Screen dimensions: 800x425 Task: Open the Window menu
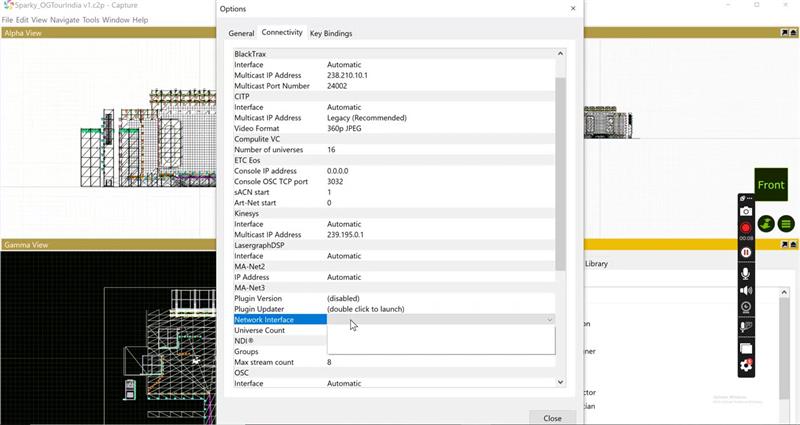[x=116, y=20]
